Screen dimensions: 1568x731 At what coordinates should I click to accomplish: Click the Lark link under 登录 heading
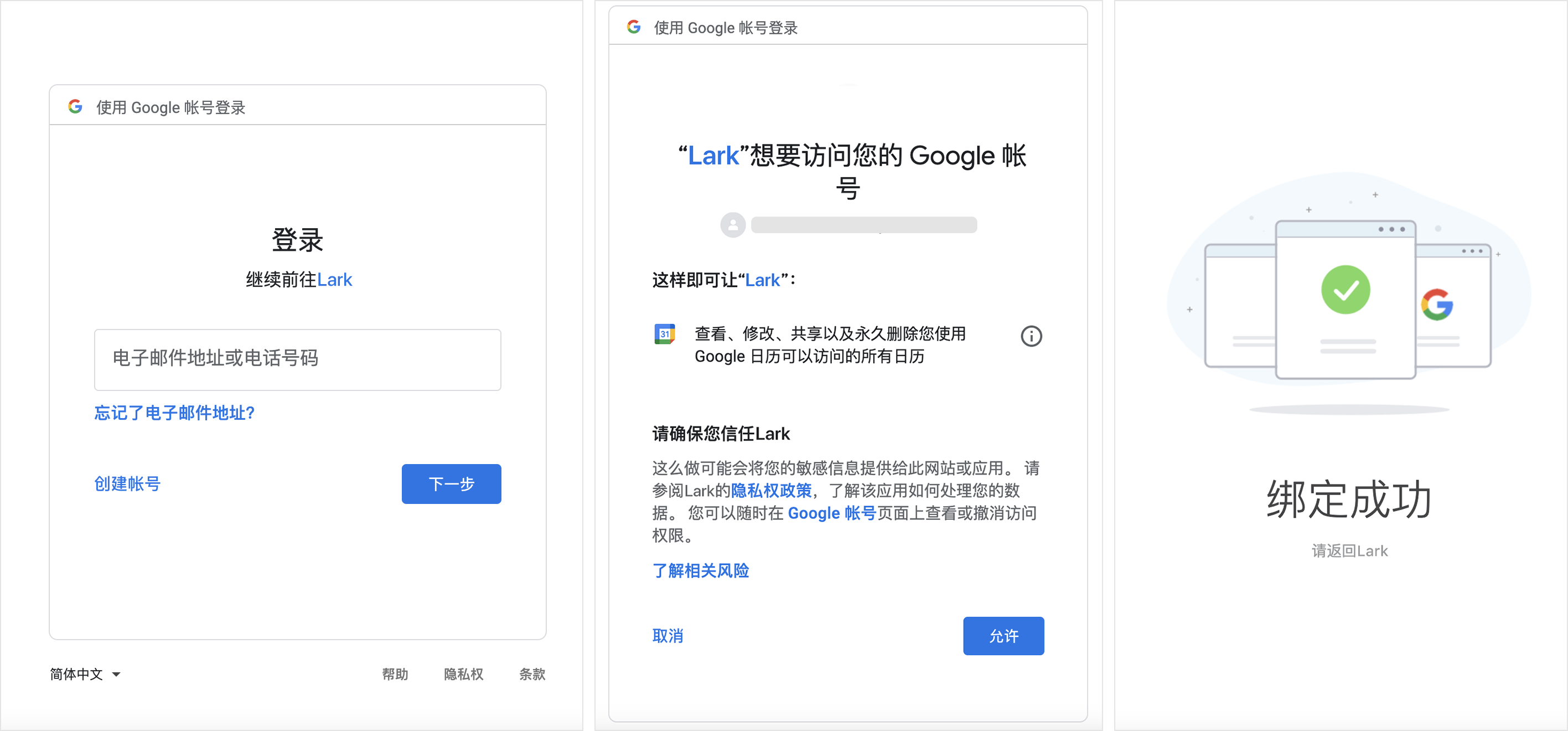(335, 280)
